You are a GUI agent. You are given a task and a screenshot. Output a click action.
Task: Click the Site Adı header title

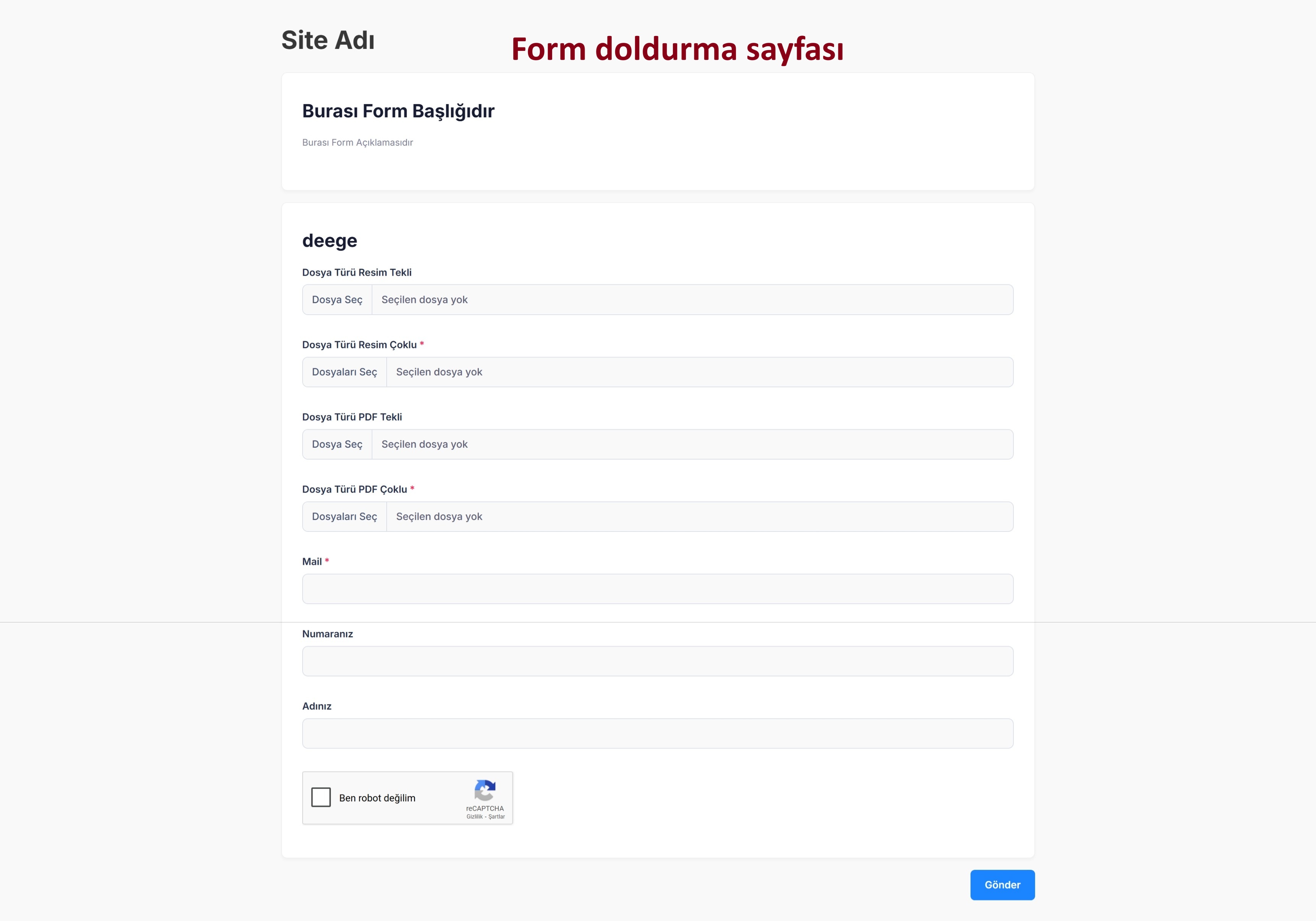[328, 40]
